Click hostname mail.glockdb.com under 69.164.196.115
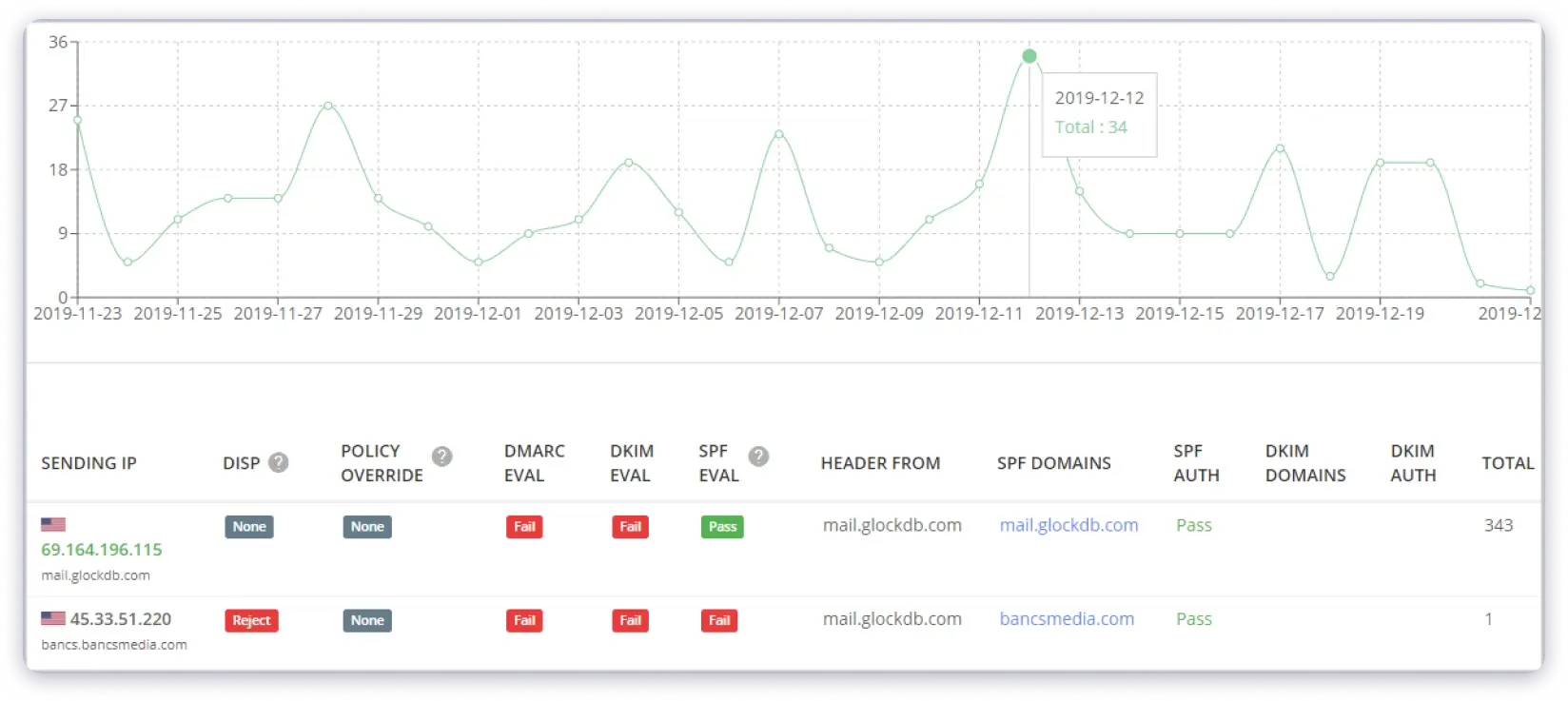 tap(95, 575)
